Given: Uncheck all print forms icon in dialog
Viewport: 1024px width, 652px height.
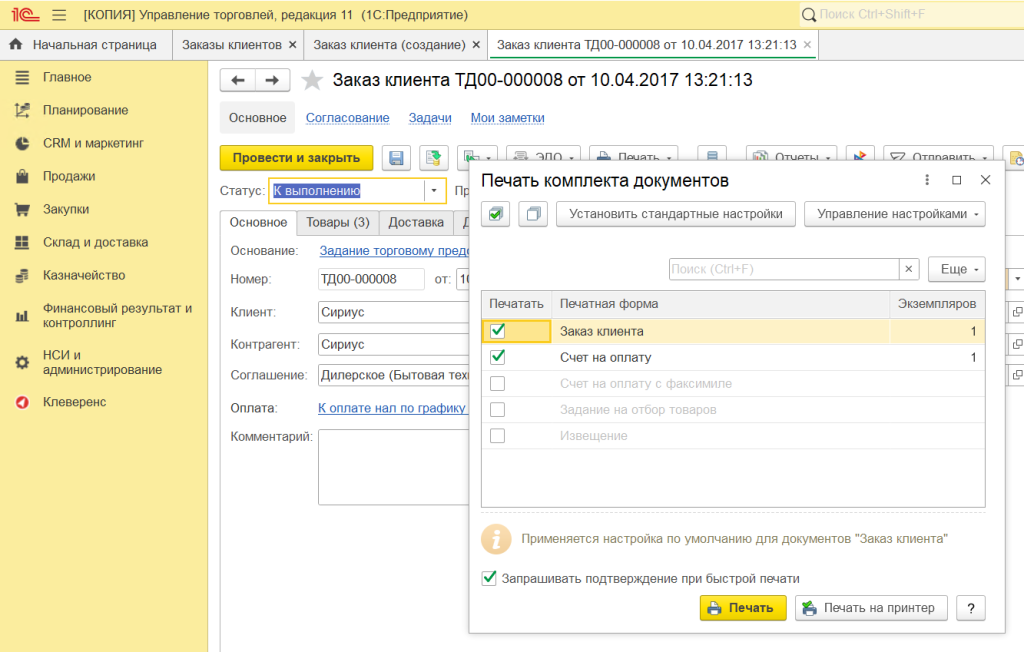Looking at the screenshot, I should pos(533,214).
